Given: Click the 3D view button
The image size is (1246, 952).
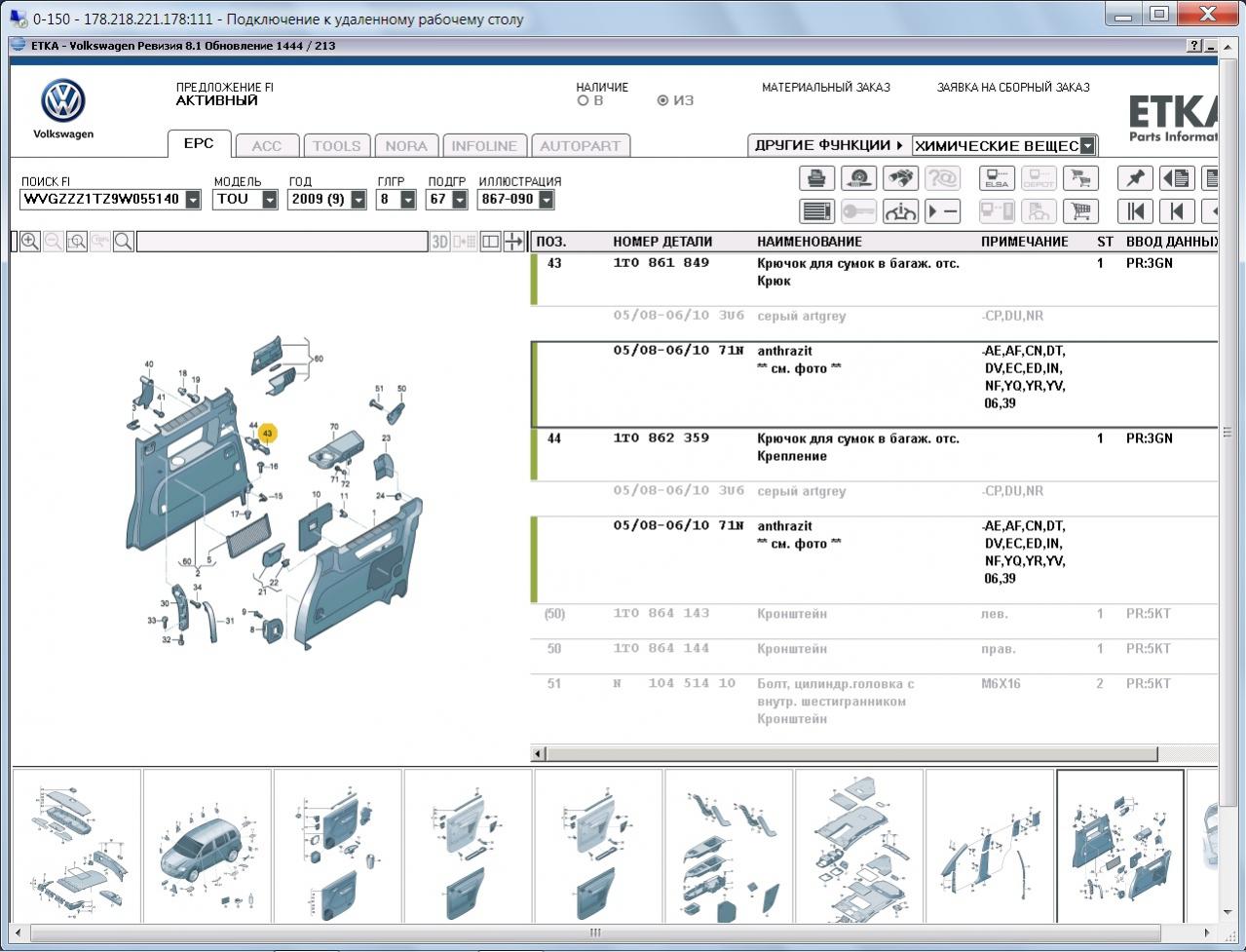Looking at the screenshot, I should [x=440, y=242].
